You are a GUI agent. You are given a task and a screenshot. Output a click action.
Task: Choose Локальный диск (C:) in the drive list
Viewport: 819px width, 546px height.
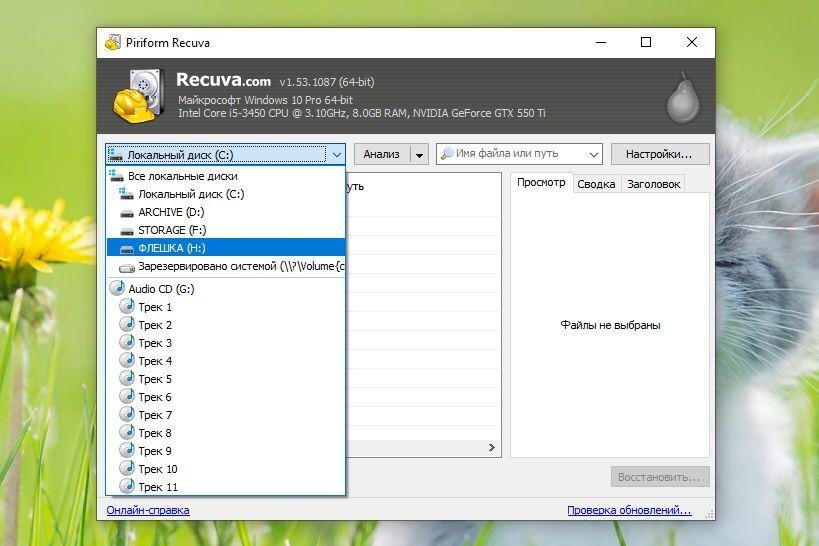coord(225,194)
